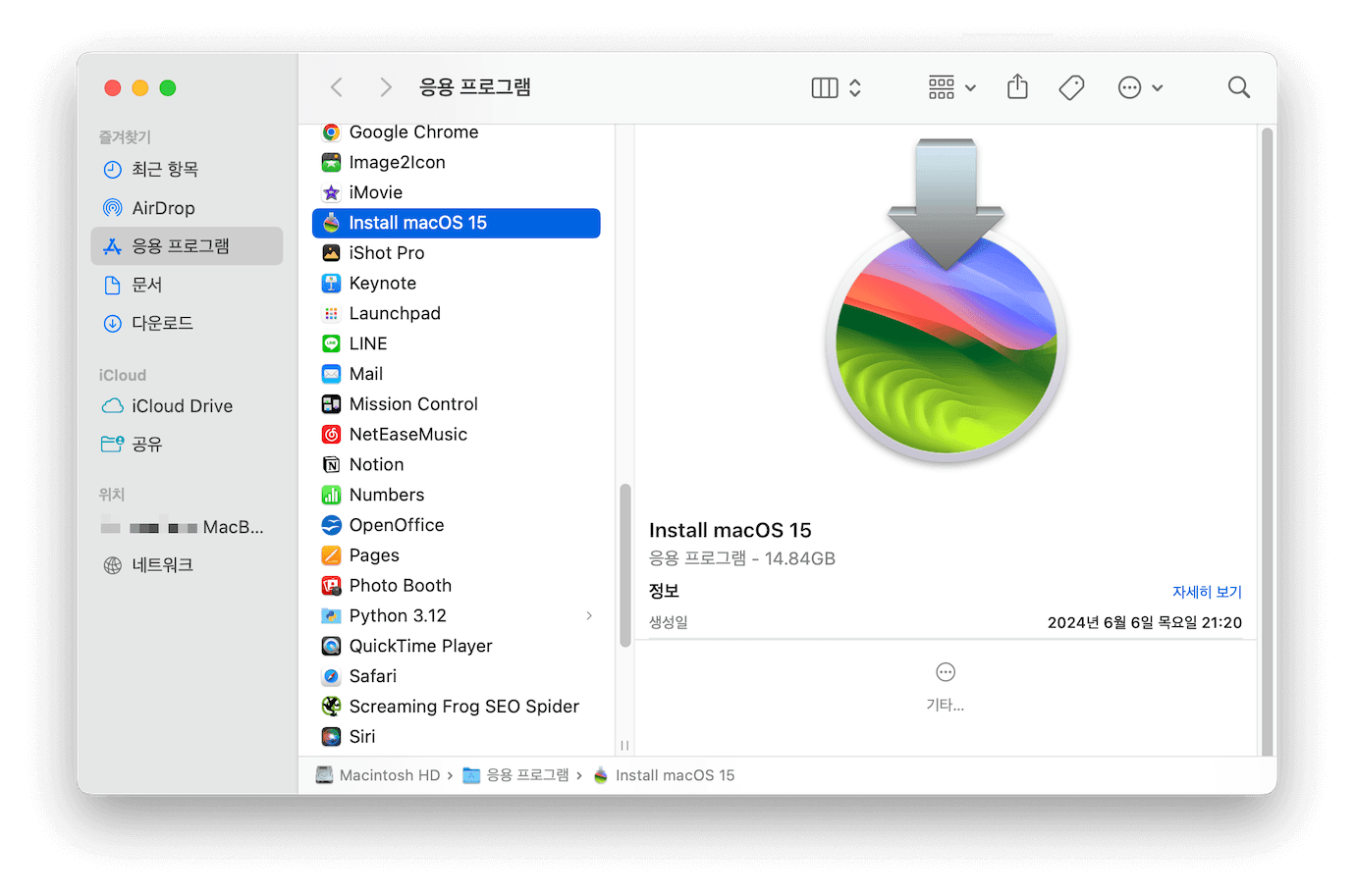Click the large macOS installer preview image

click(947, 300)
